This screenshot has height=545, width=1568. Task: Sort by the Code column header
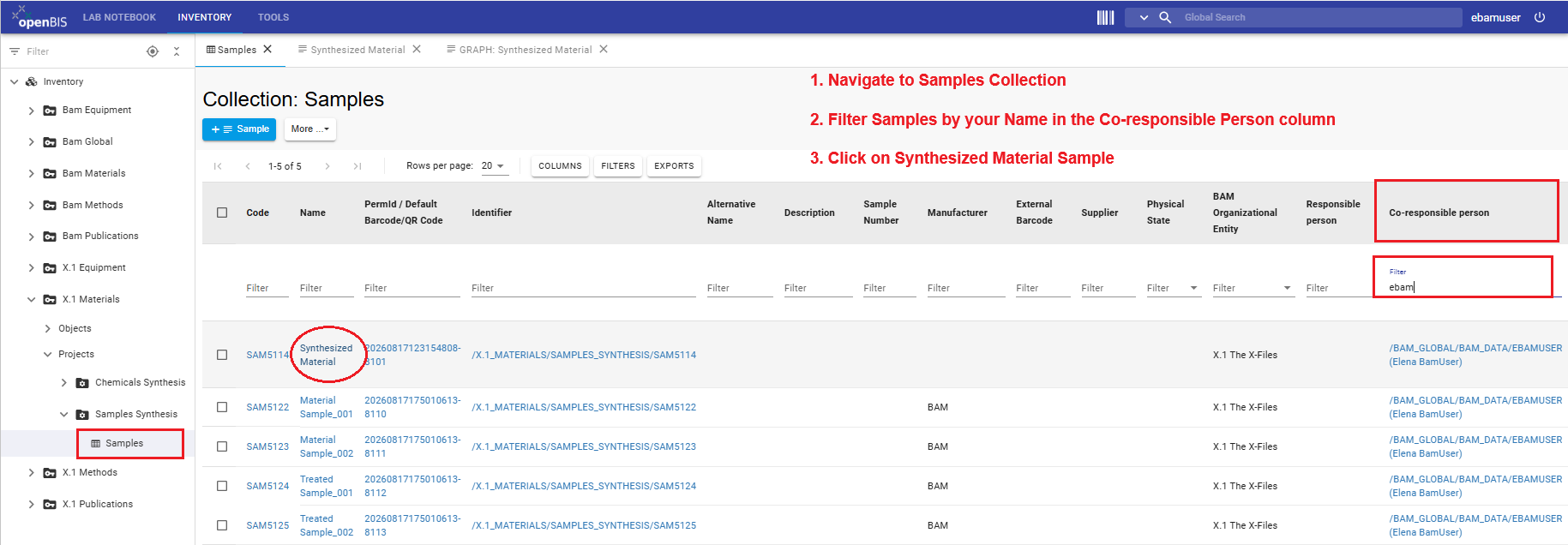257,213
